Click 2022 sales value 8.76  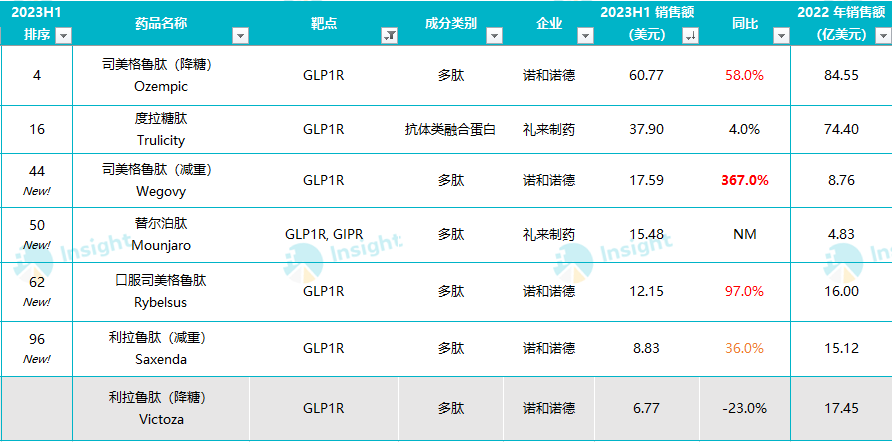point(841,180)
